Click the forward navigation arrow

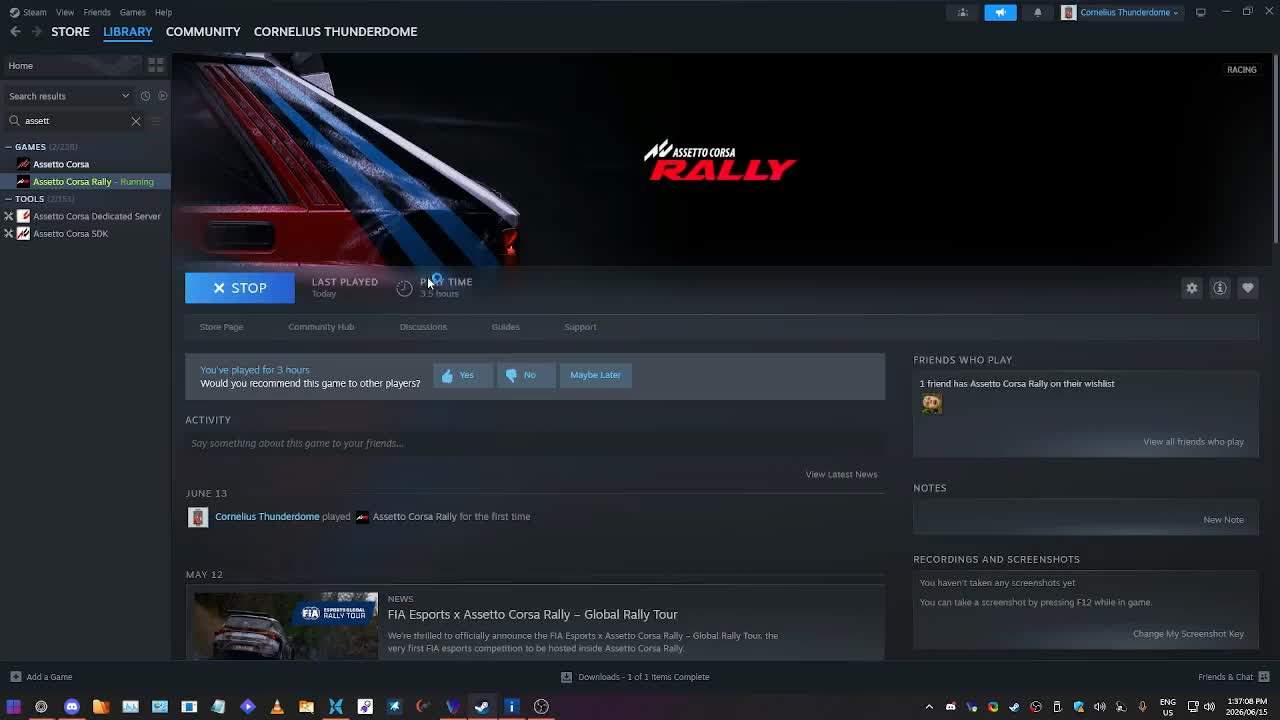(36, 31)
